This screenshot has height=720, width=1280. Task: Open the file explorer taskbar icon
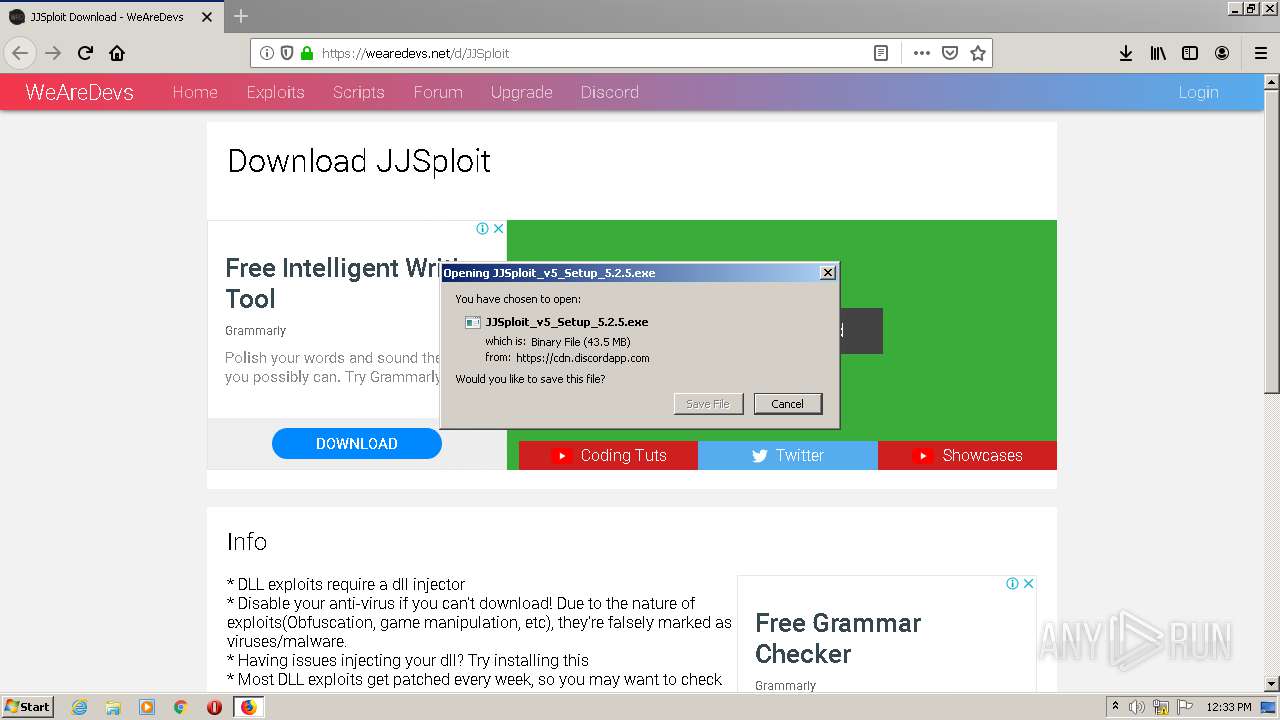113,707
